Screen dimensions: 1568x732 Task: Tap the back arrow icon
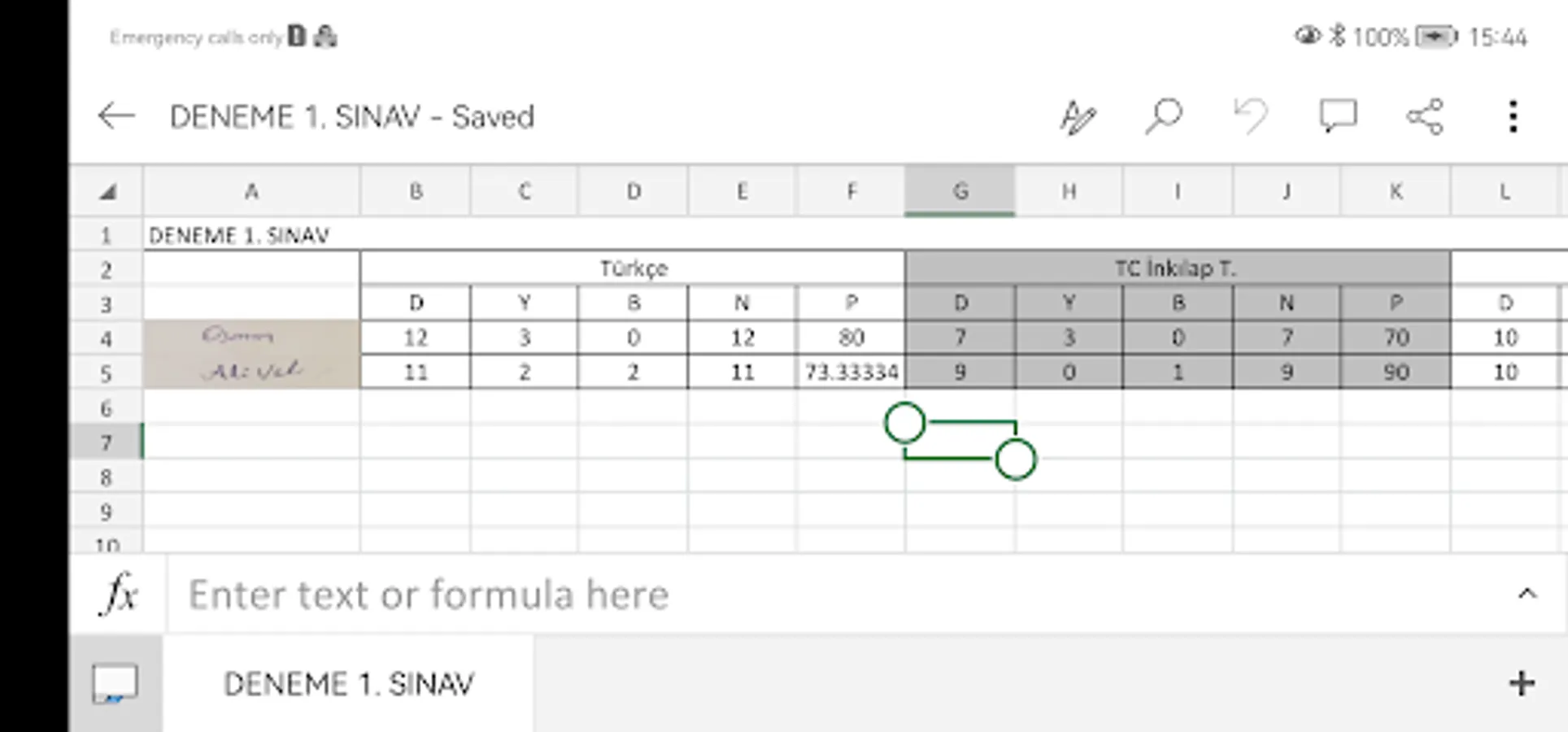[x=115, y=116]
